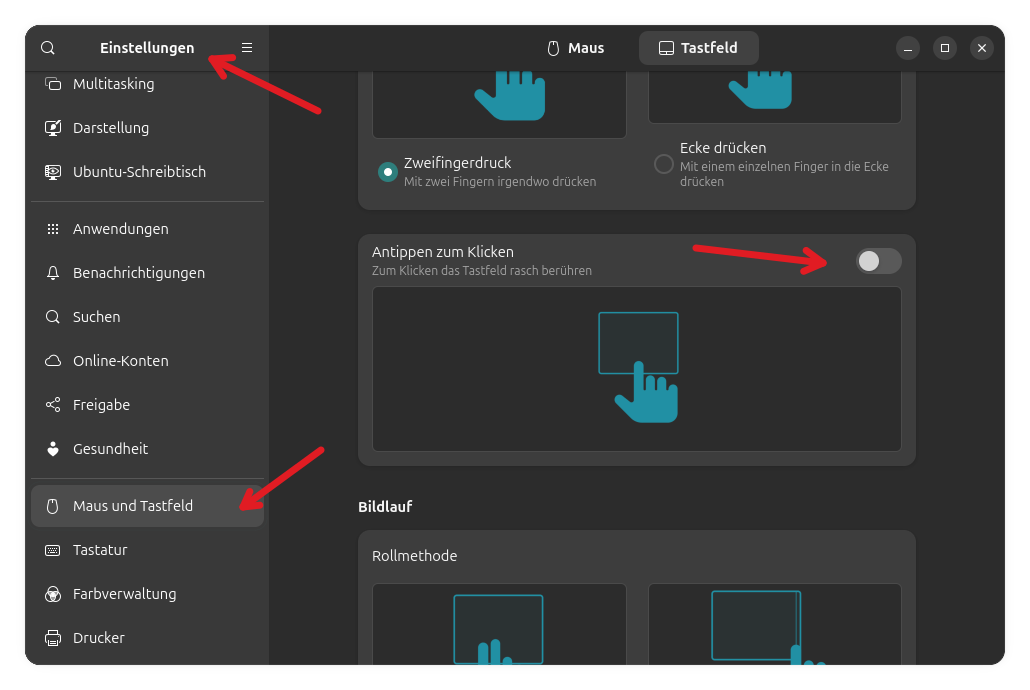This screenshot has width=1030, height=690.
Task: Open Freigabe settings
Action: (x=147, y=405)
